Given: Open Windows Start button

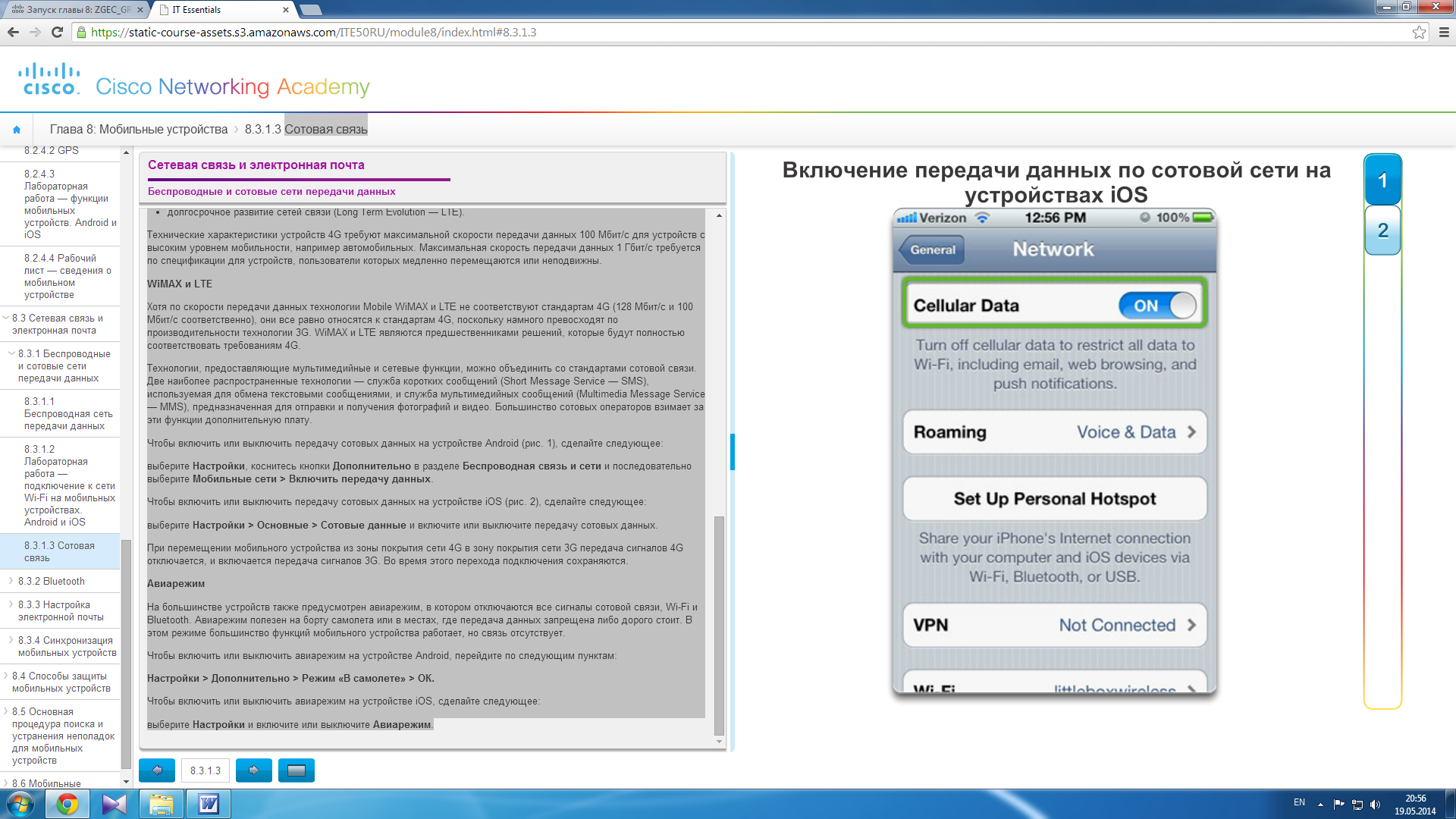Looking at the screenshot, I should 20,804.
